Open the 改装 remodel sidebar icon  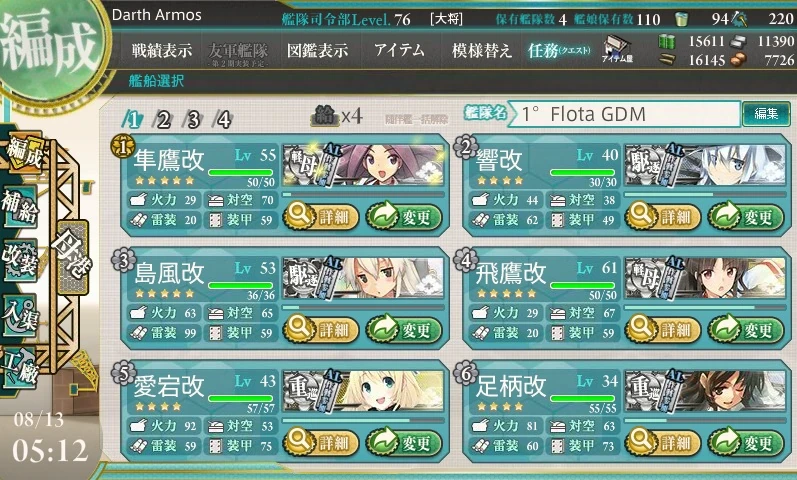20,260
